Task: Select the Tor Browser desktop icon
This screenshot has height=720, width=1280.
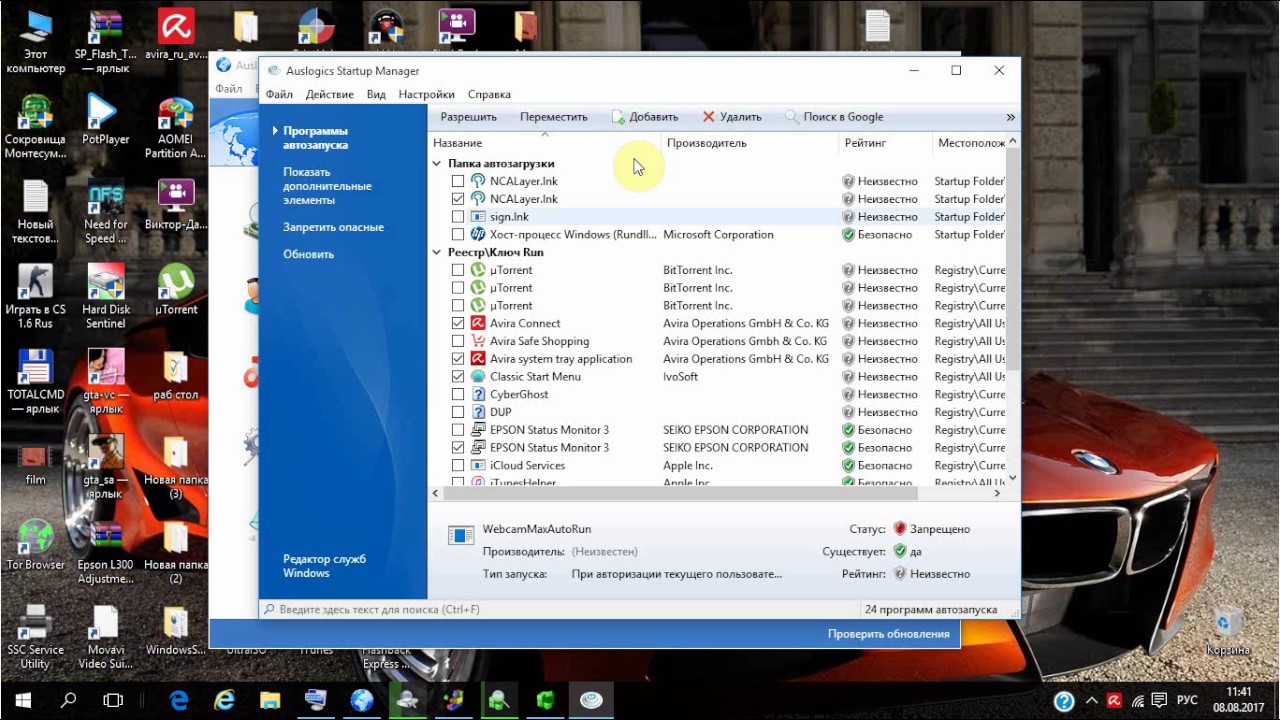Action: coord(35,545)
